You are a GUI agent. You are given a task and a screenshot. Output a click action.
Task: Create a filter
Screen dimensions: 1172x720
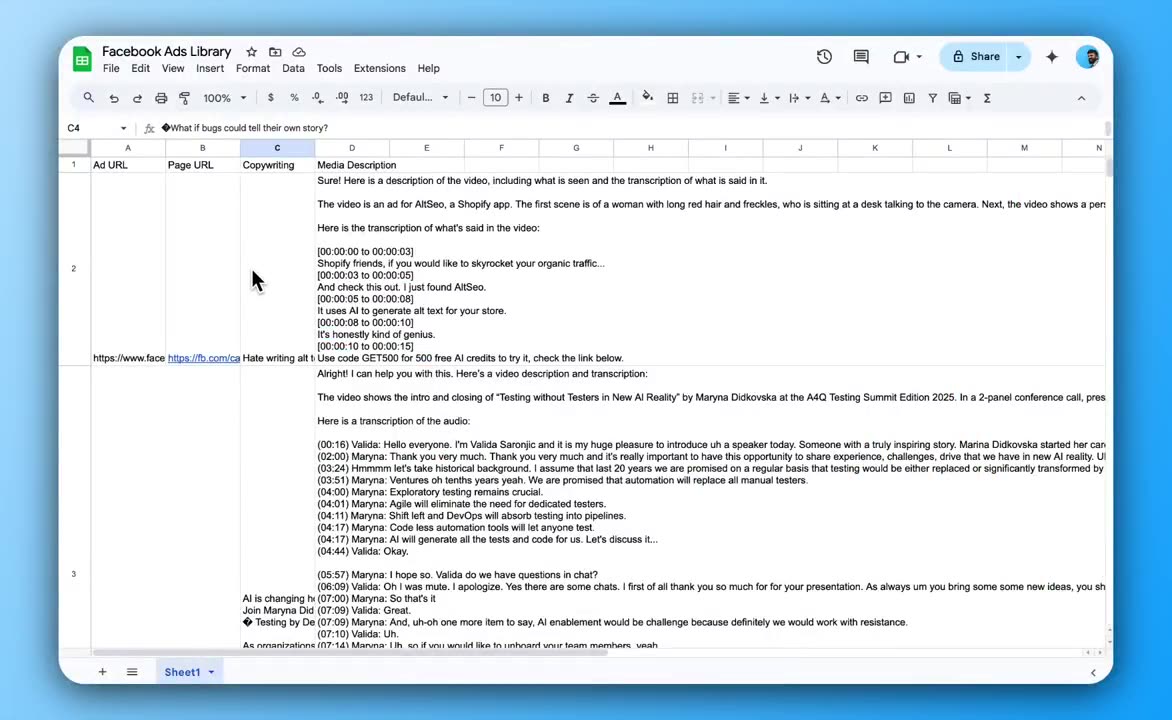pos(933,98)
